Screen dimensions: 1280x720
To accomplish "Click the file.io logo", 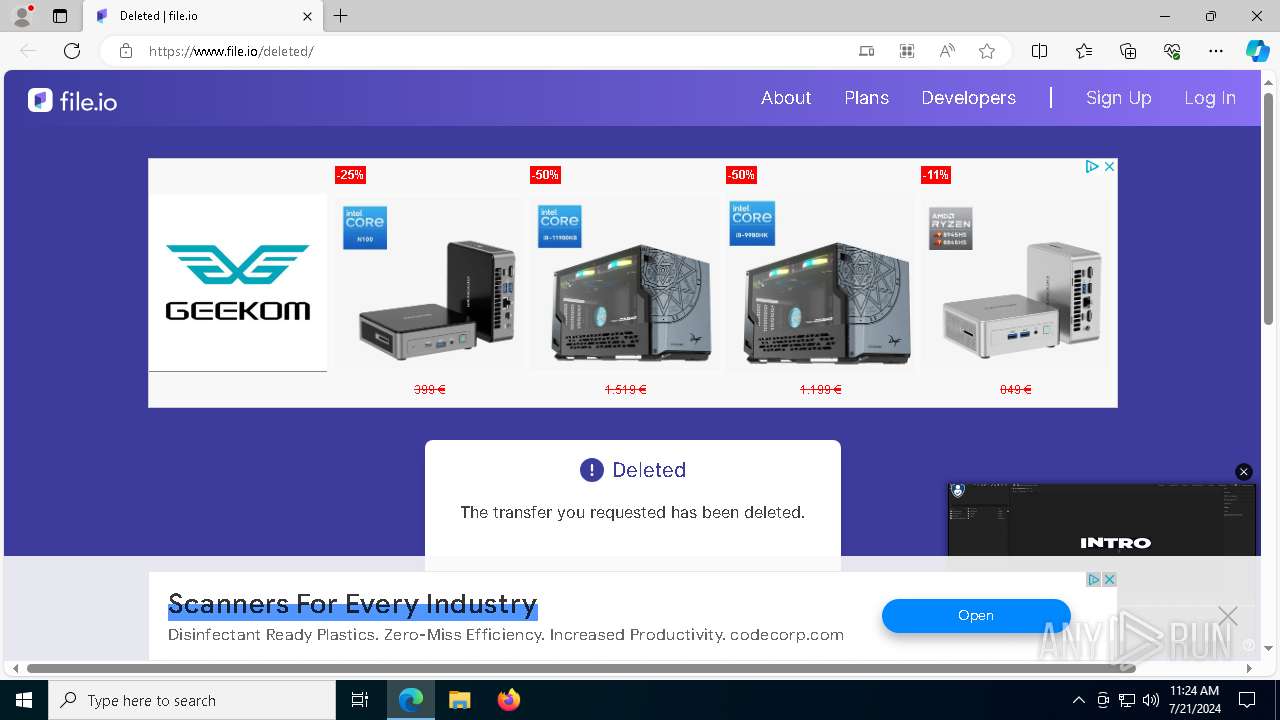I will tap(72, 100).
